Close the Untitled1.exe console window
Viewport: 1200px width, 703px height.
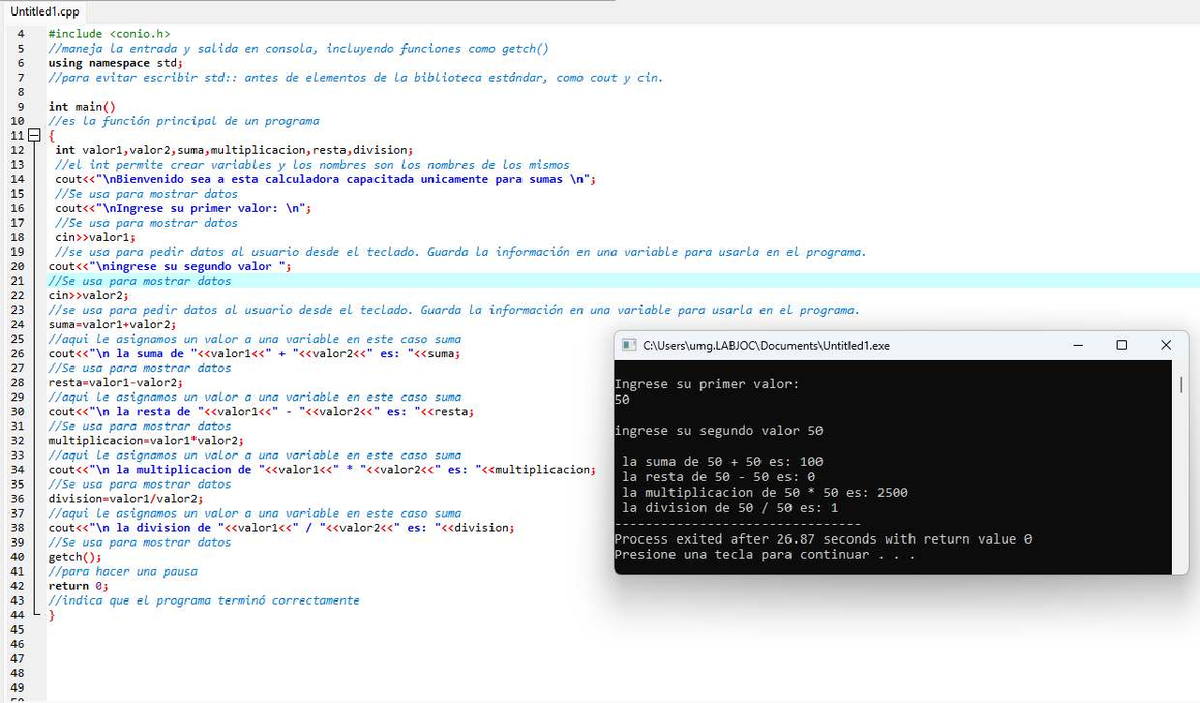coord(1166,345)
